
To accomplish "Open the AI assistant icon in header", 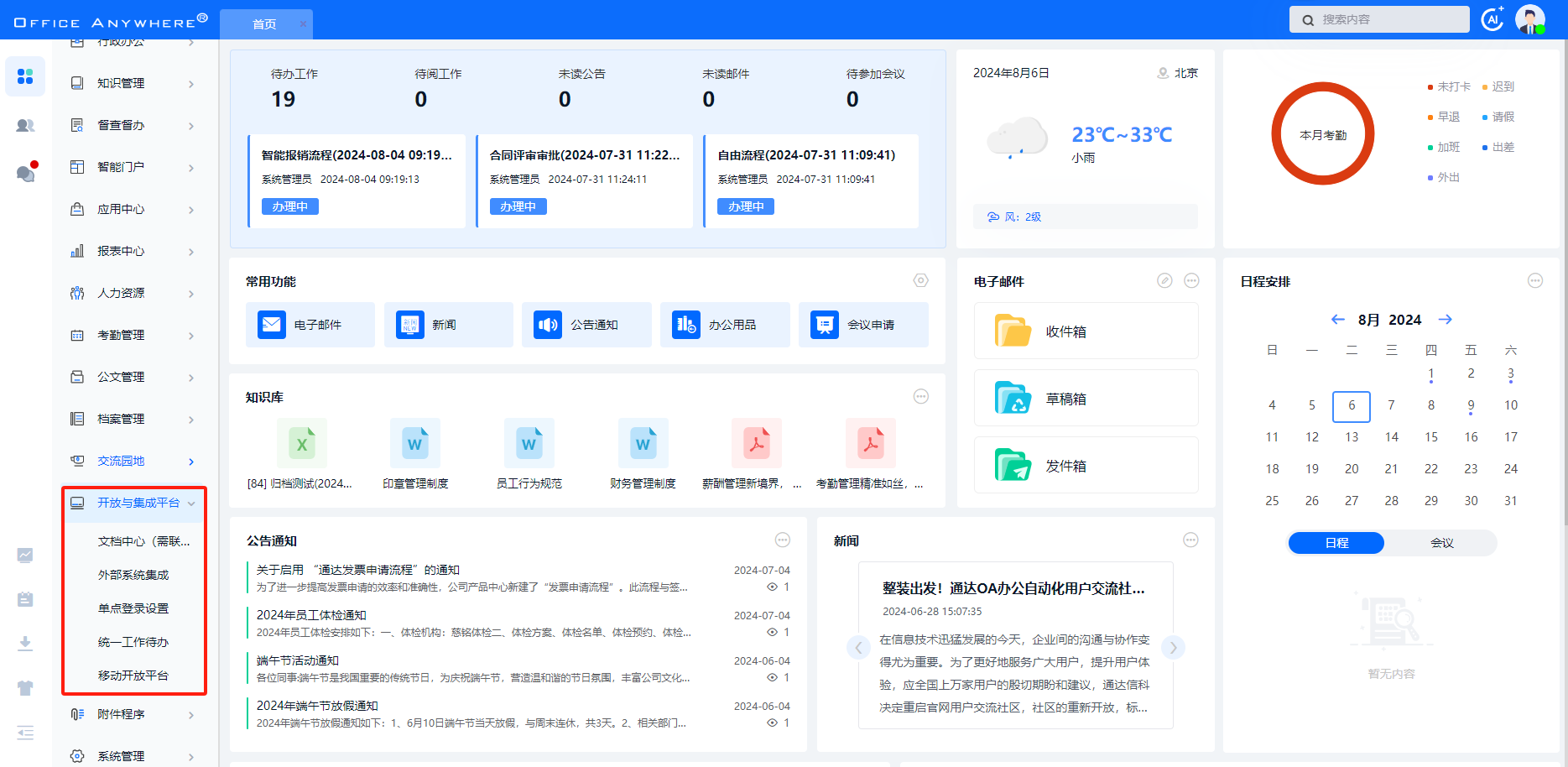I will pos(1492,19).
